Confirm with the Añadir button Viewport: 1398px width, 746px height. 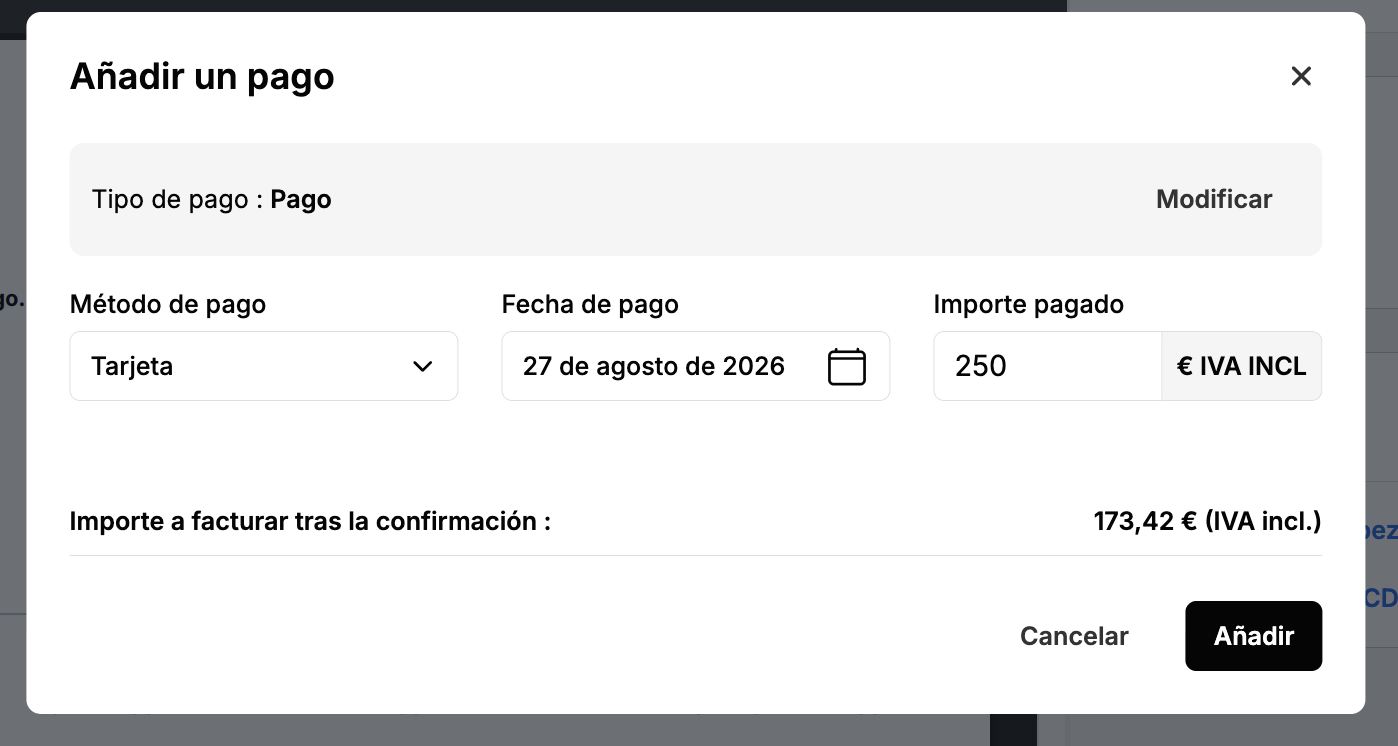coord(1254,636)
